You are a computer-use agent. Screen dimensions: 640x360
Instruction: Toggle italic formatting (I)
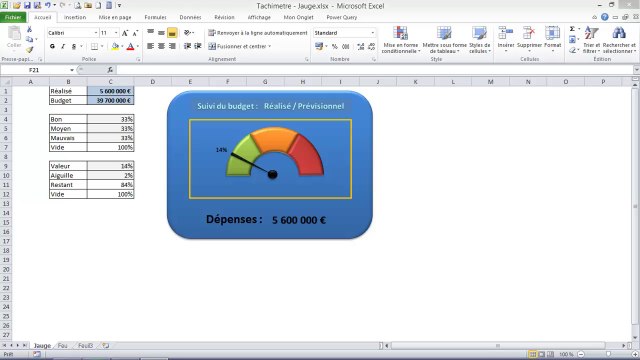point(63,46)
